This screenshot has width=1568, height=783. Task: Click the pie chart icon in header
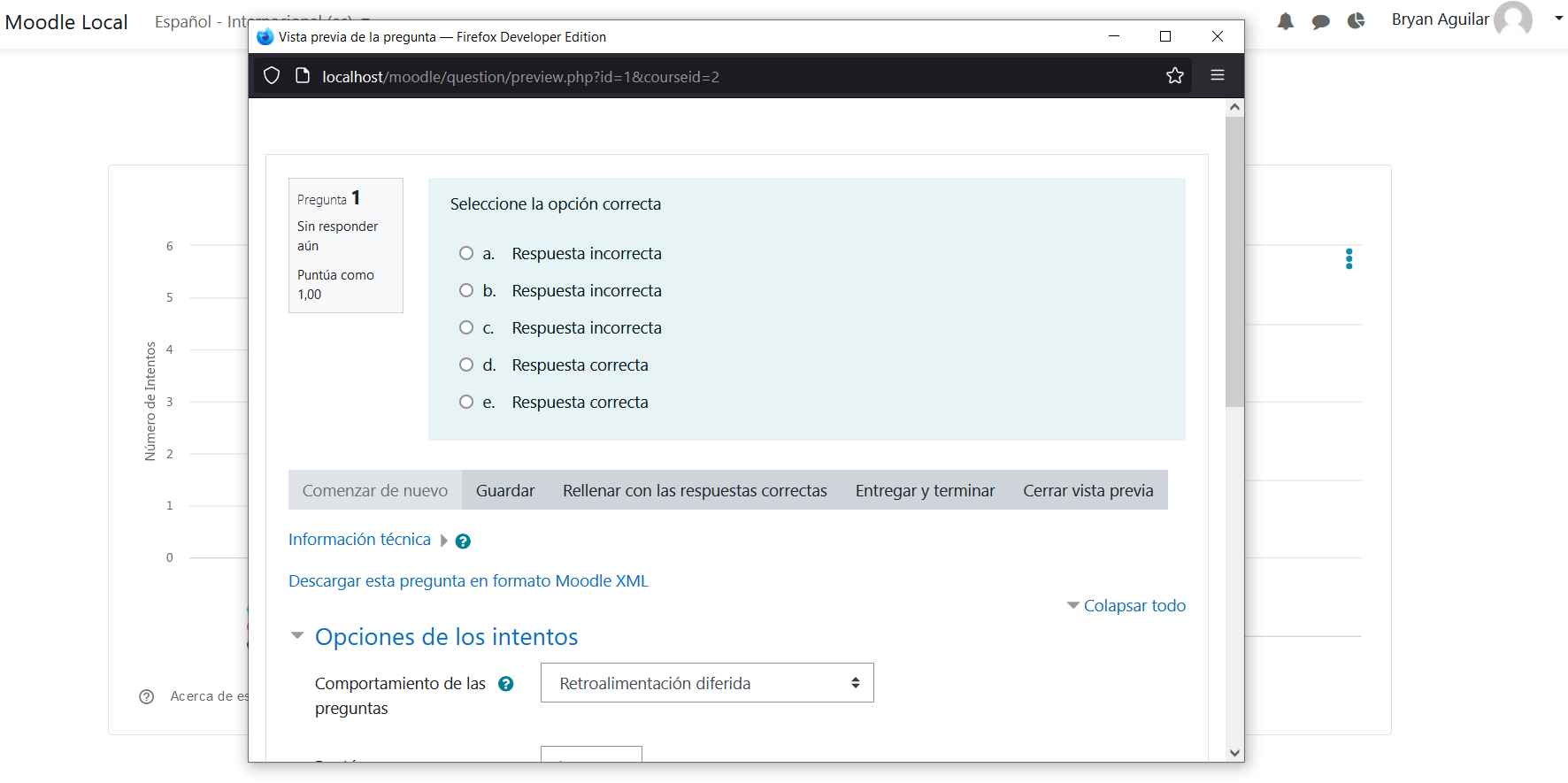[1356, 21]
